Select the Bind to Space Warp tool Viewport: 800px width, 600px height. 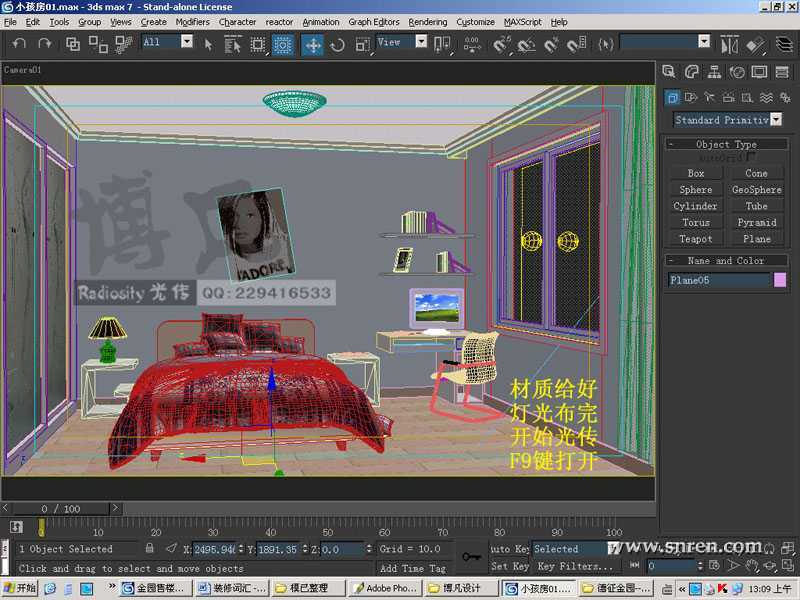pos(123,44)
